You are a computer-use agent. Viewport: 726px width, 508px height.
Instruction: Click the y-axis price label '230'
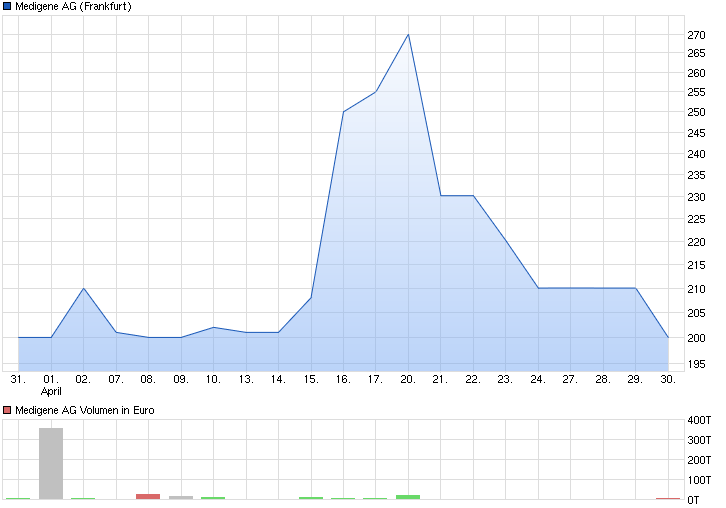click(x=696, y=197)
